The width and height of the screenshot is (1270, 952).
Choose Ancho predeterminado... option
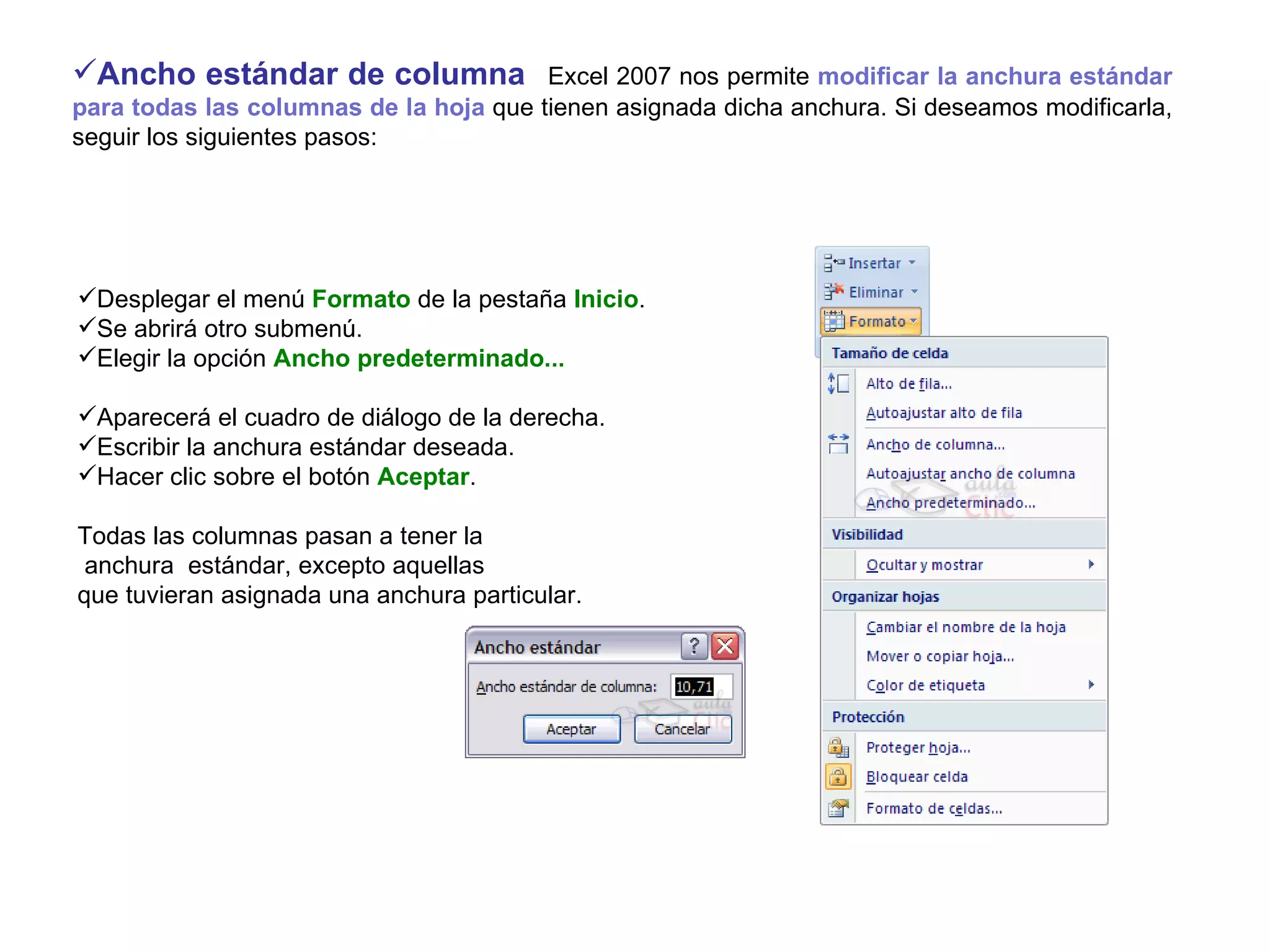tap(951, 503)
